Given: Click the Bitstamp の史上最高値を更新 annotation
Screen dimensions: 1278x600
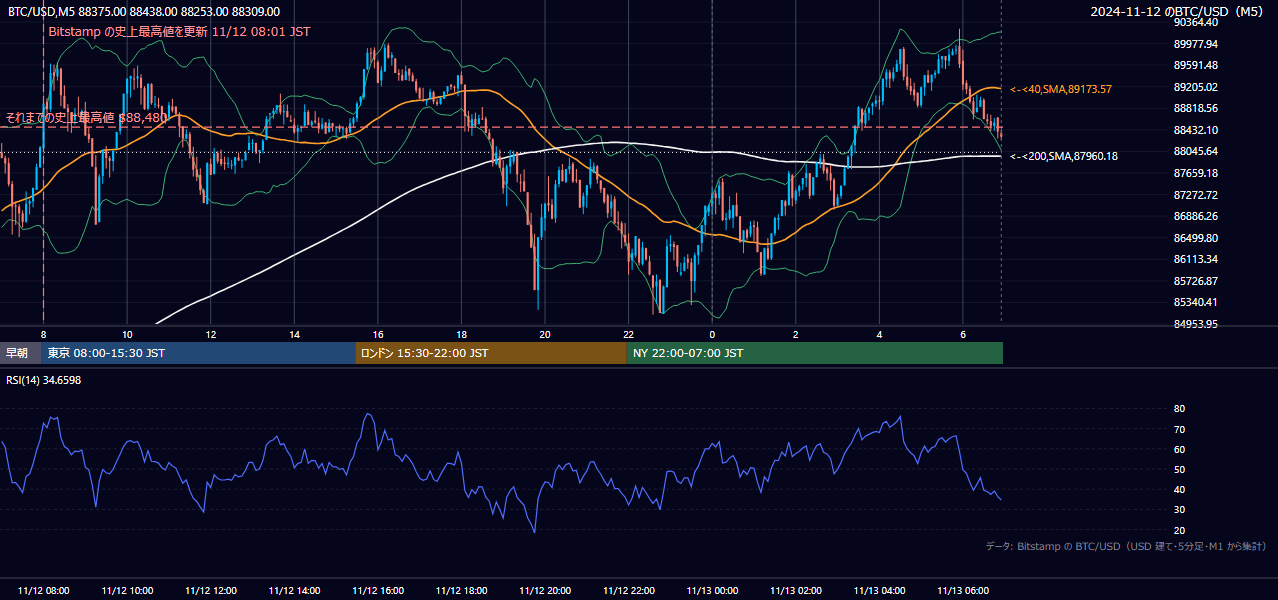Looking at the screenshot, I should 179,32.
